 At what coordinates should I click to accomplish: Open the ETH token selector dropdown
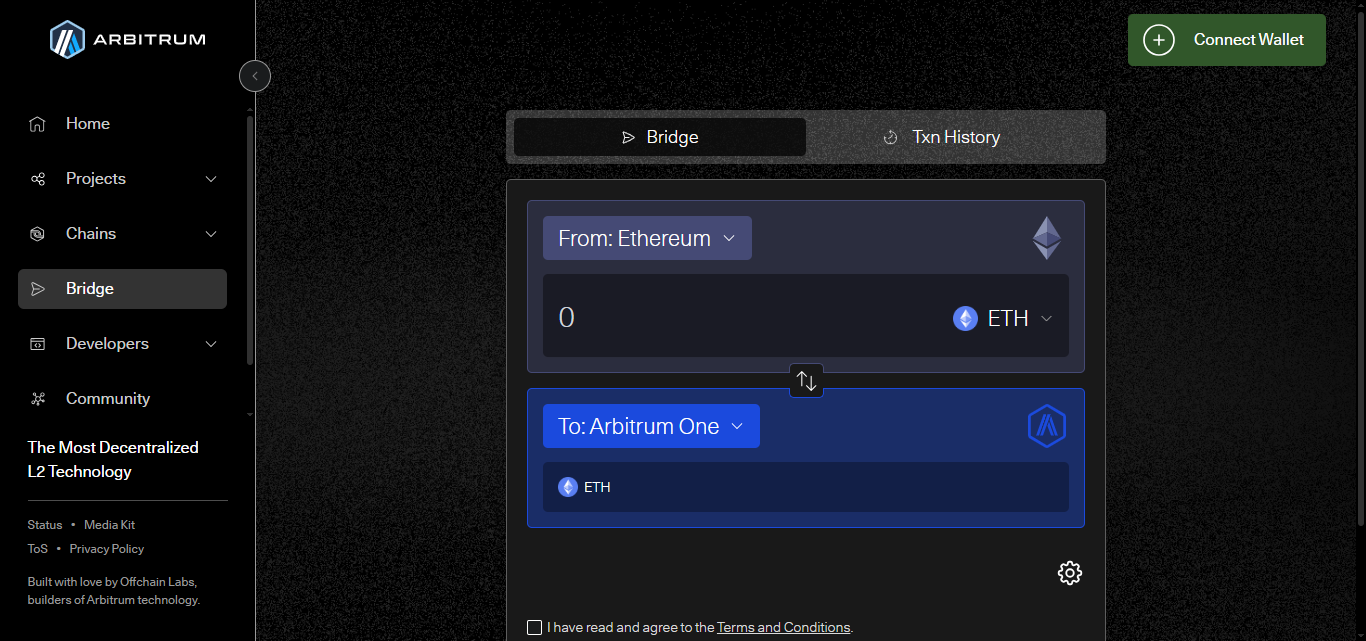point(1003,318)
